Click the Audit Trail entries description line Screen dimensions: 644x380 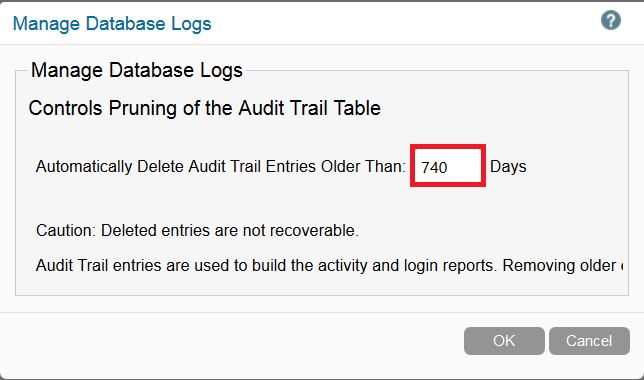pyautogui.click(x=330, y=266)
